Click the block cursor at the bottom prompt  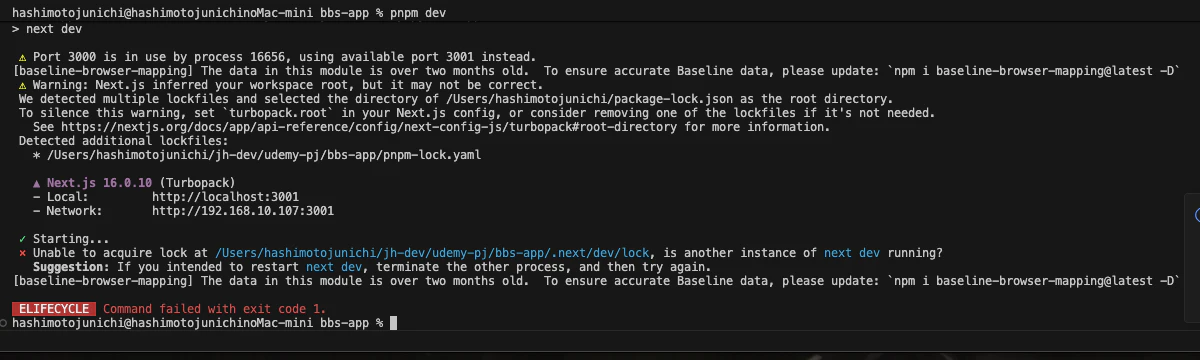pyautogui.click(x=394, y=323)
